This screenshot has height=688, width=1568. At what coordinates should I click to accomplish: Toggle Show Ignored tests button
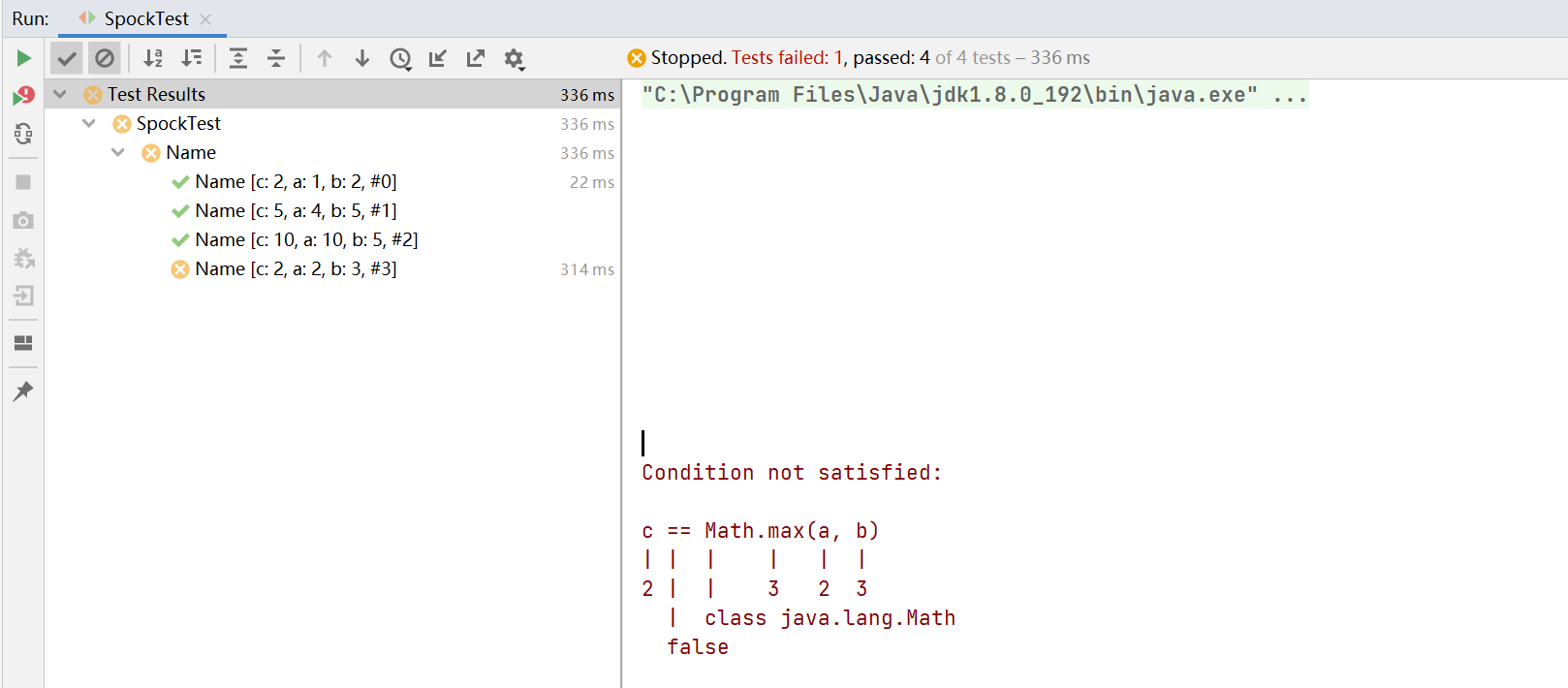coord(105,58)
